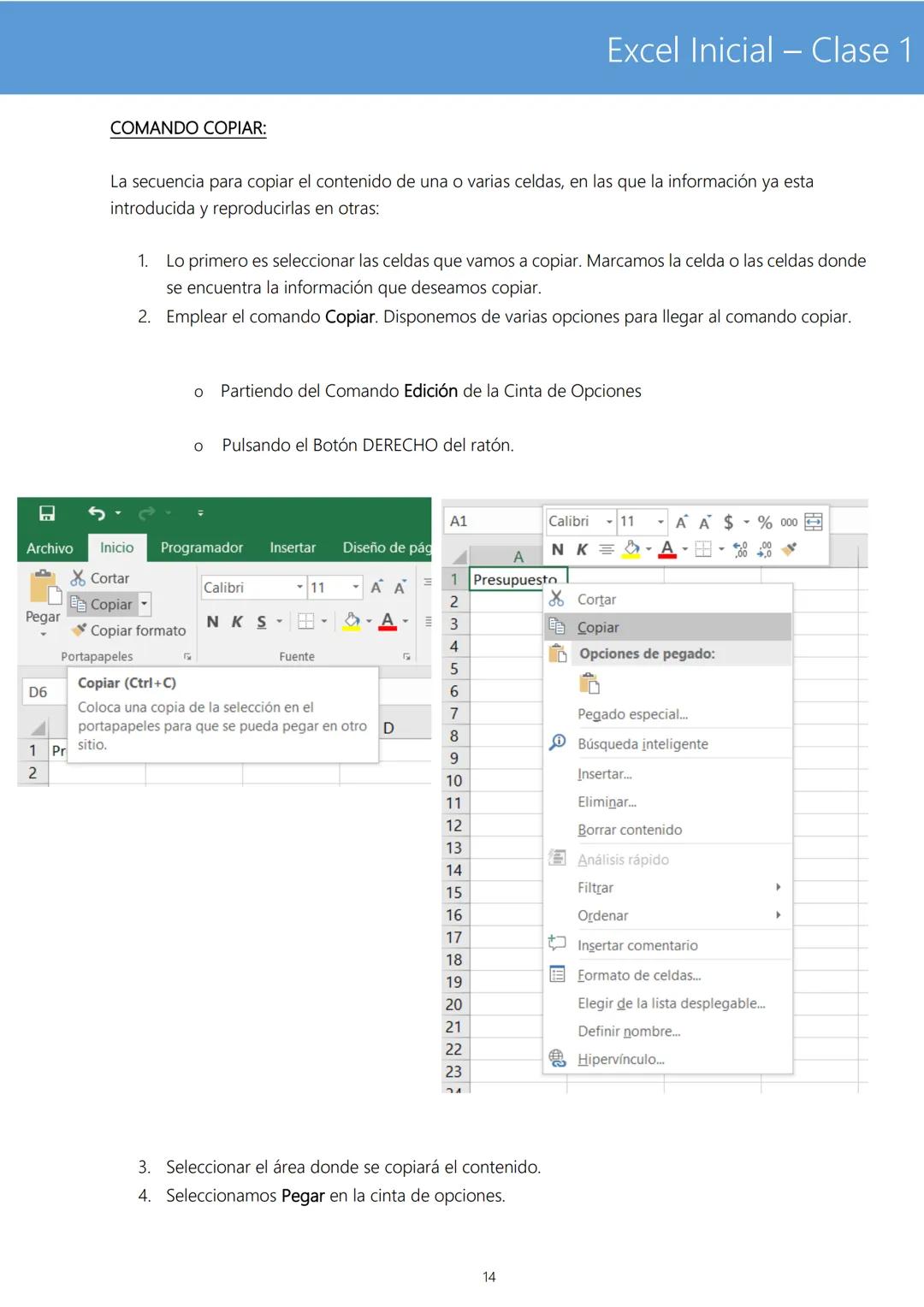The image size is (924, 1307).
Task: Toggle underline with the S button
Action: [260, 623]
